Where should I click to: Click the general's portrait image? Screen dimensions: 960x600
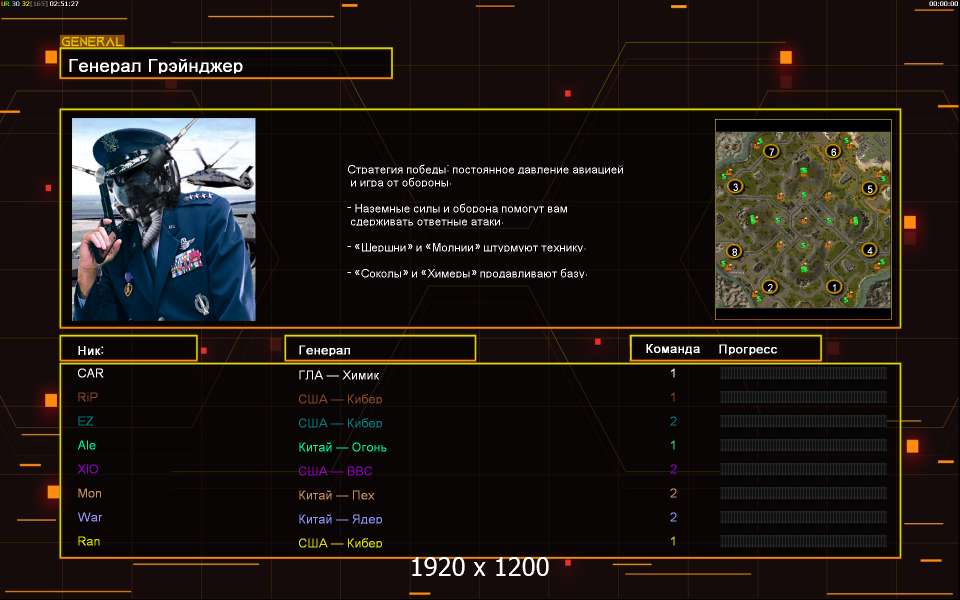(x=164, y=219)
